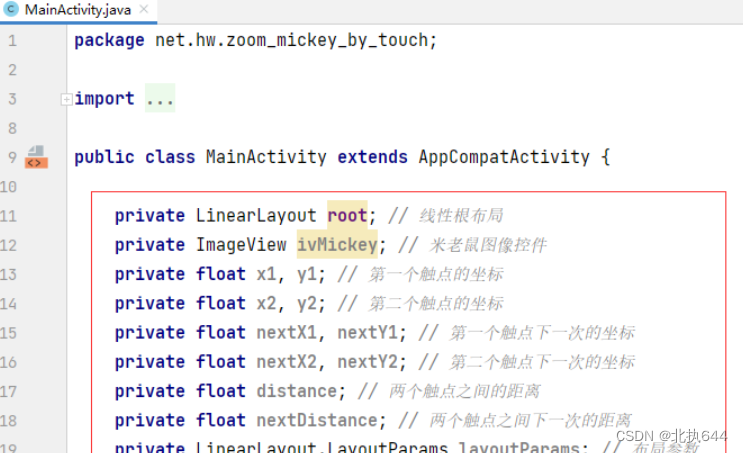Click the extends keyword

tap(372, 157)
